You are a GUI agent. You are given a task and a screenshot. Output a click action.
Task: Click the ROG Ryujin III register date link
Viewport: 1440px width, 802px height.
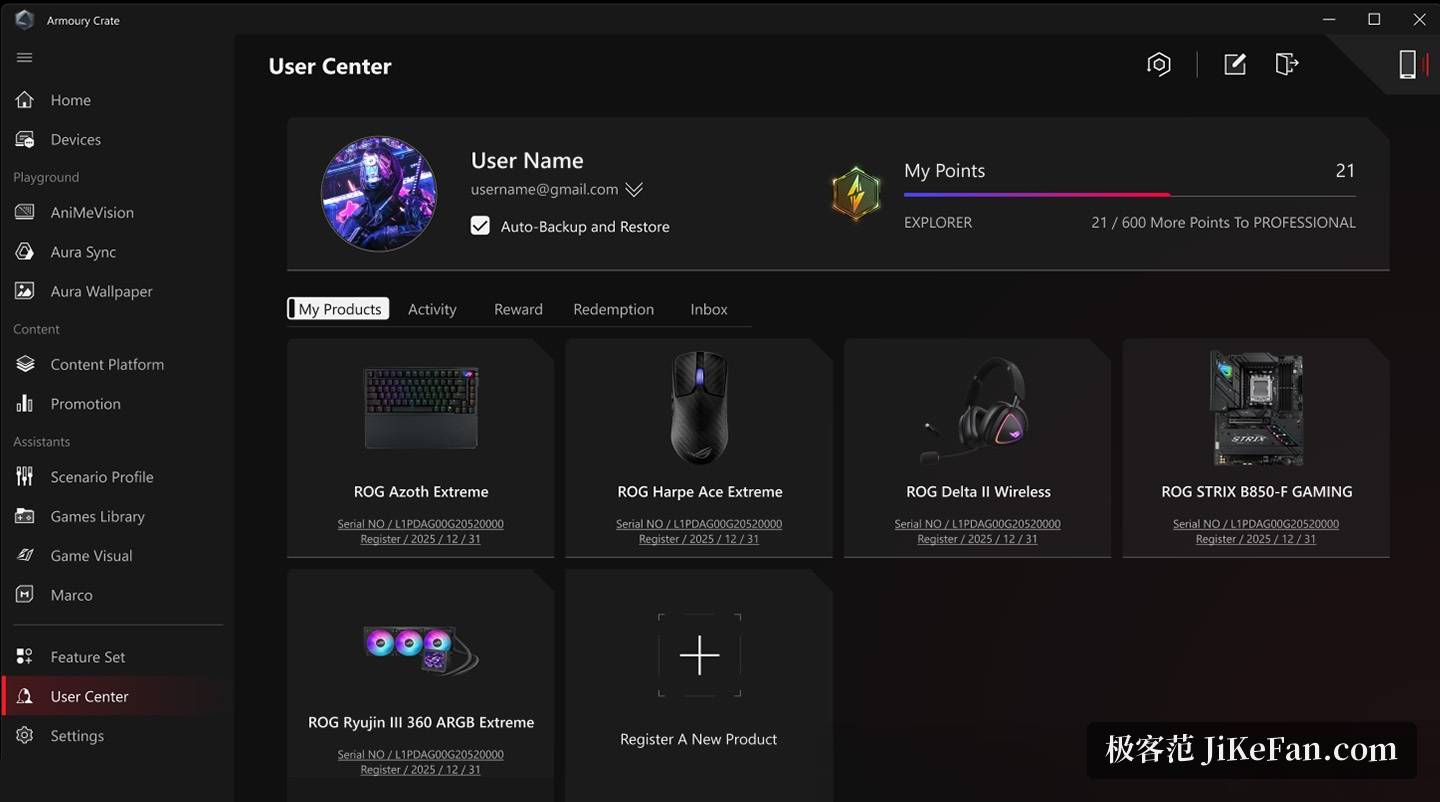(421, 770)
